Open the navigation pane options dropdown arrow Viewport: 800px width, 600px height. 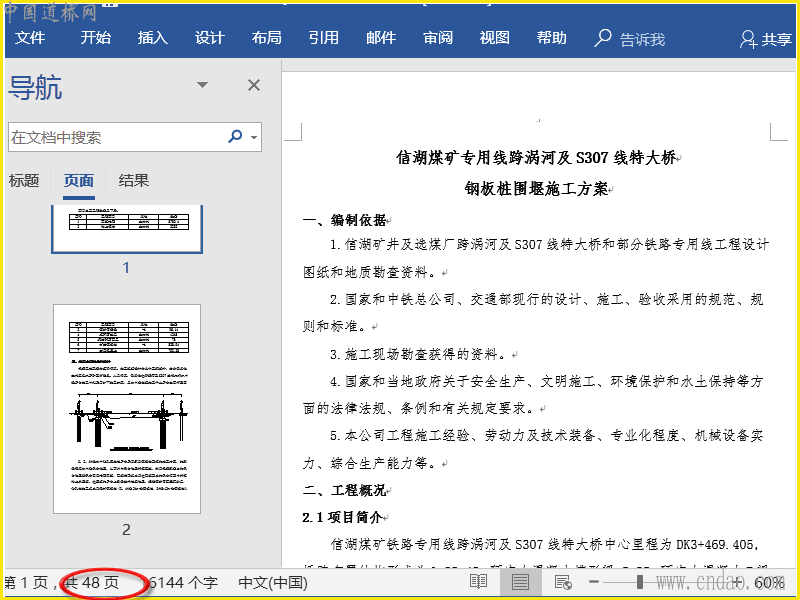point(203,85)
